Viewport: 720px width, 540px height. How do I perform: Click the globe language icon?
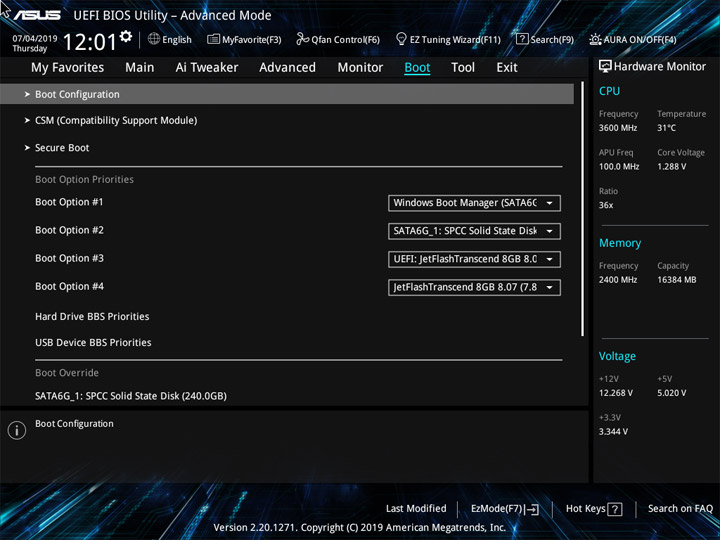[x=154, y=39]
